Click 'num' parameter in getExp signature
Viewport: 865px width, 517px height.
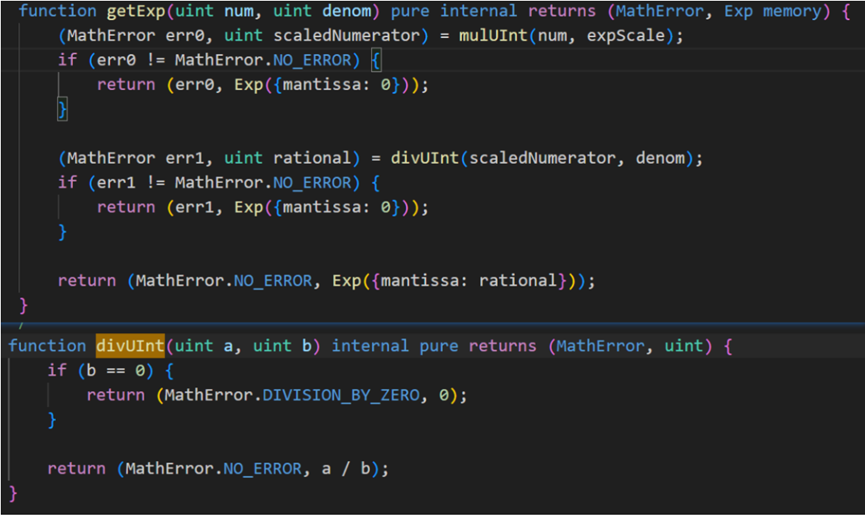(239, 11)
